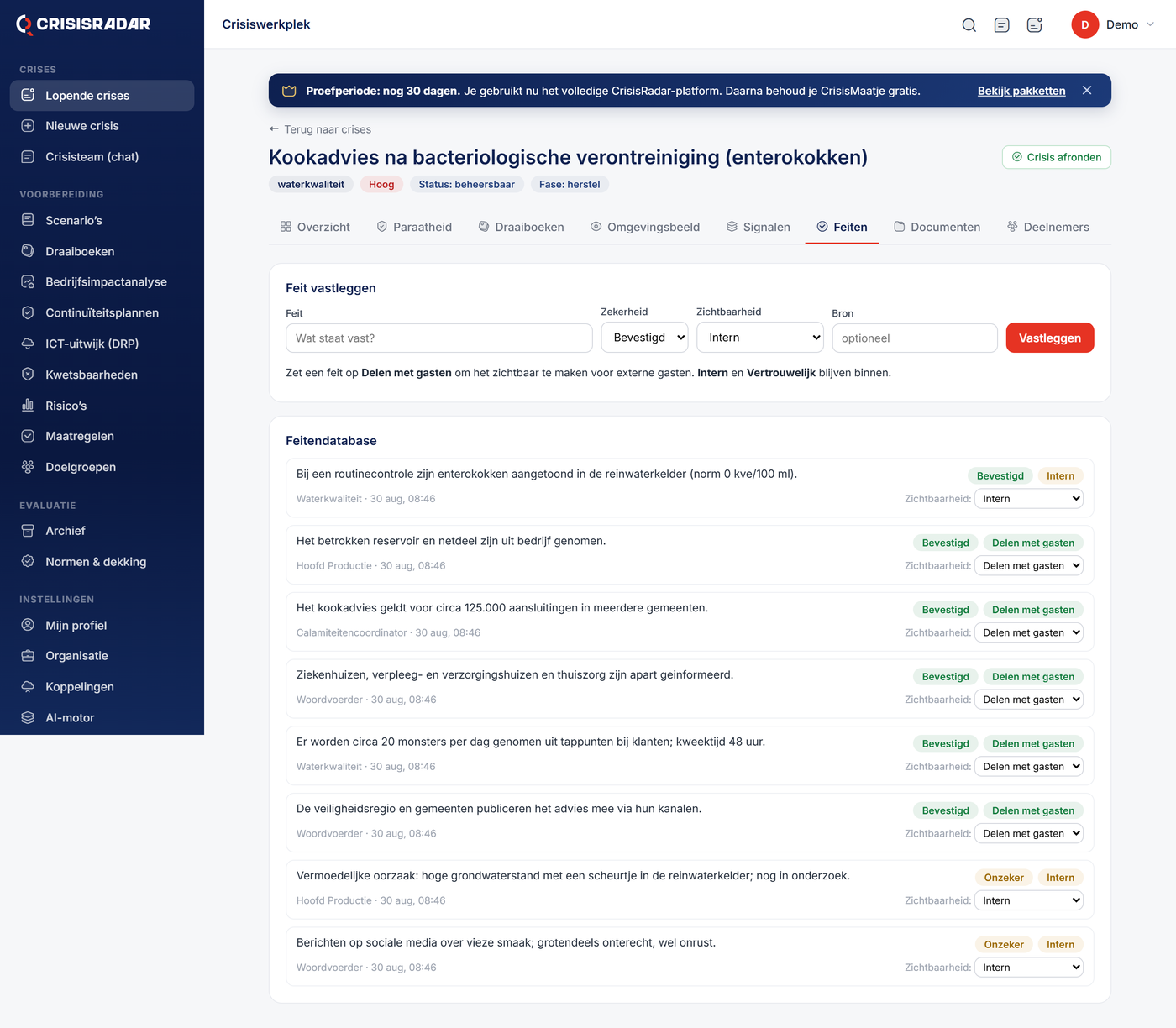1176x1028 pixels.
Task: Switch to the Documenten tab
Action: pyautogui.click(x=937, y=227)
